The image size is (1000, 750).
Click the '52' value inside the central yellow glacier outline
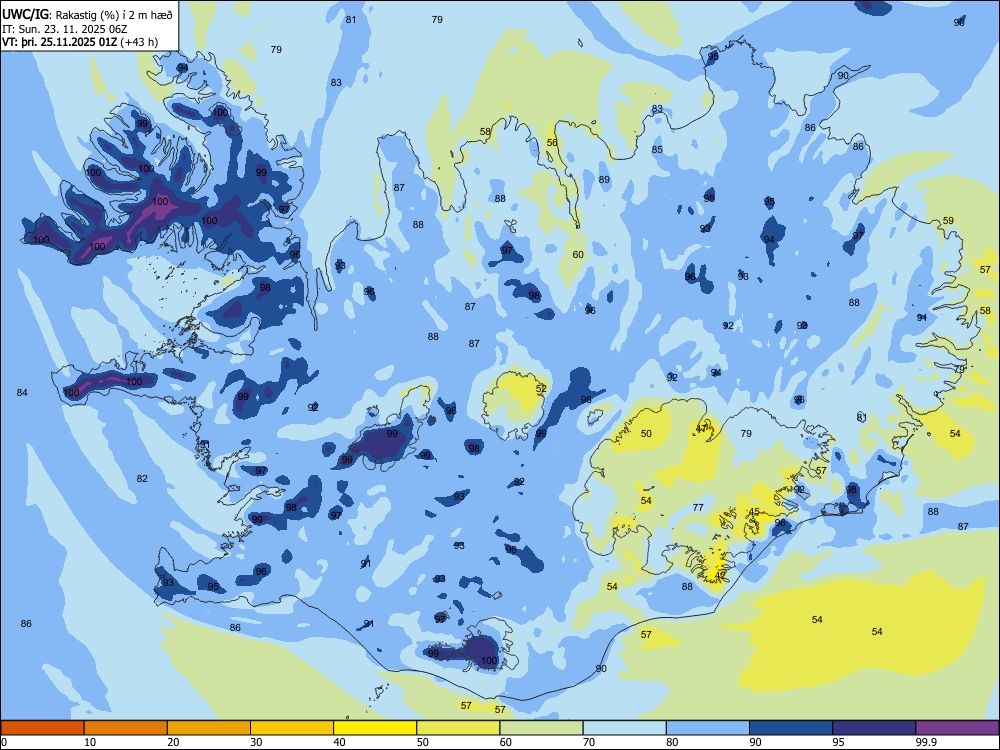(541, 388)
